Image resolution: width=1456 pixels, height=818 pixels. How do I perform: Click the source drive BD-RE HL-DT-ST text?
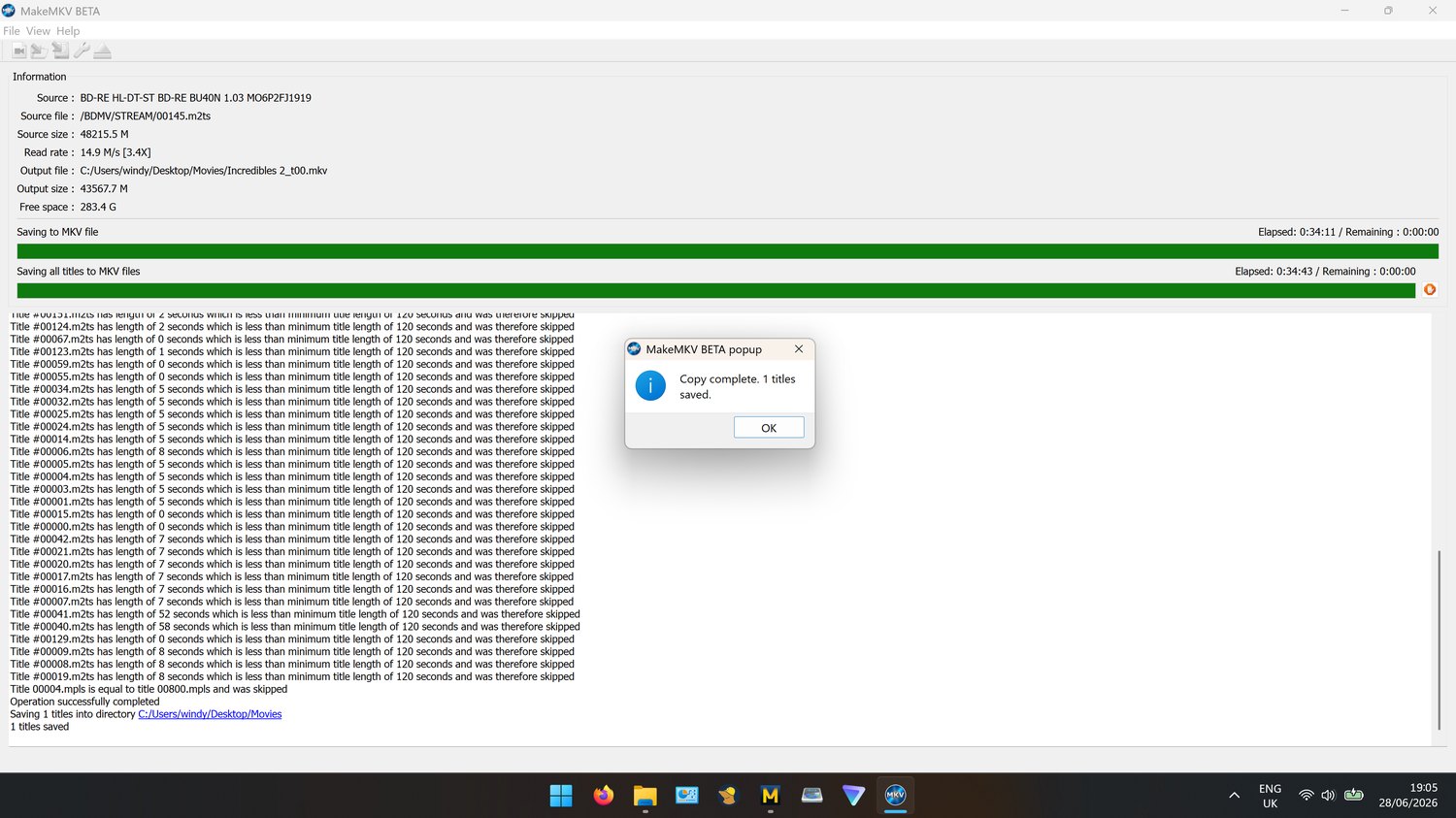[x=195, y=98]
